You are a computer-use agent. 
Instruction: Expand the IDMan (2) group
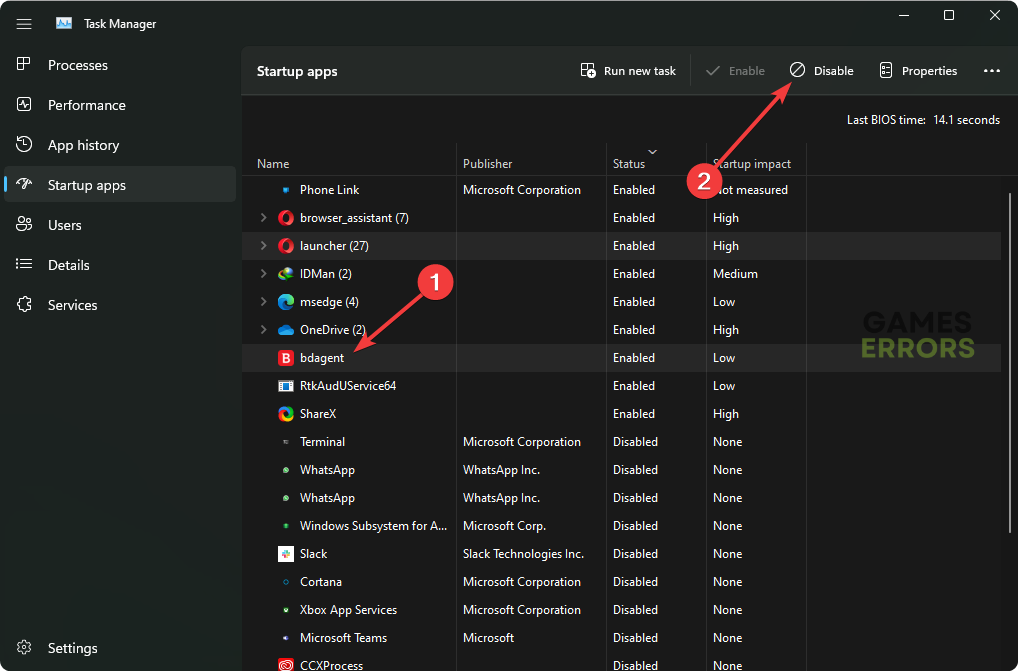pos(263,274)
